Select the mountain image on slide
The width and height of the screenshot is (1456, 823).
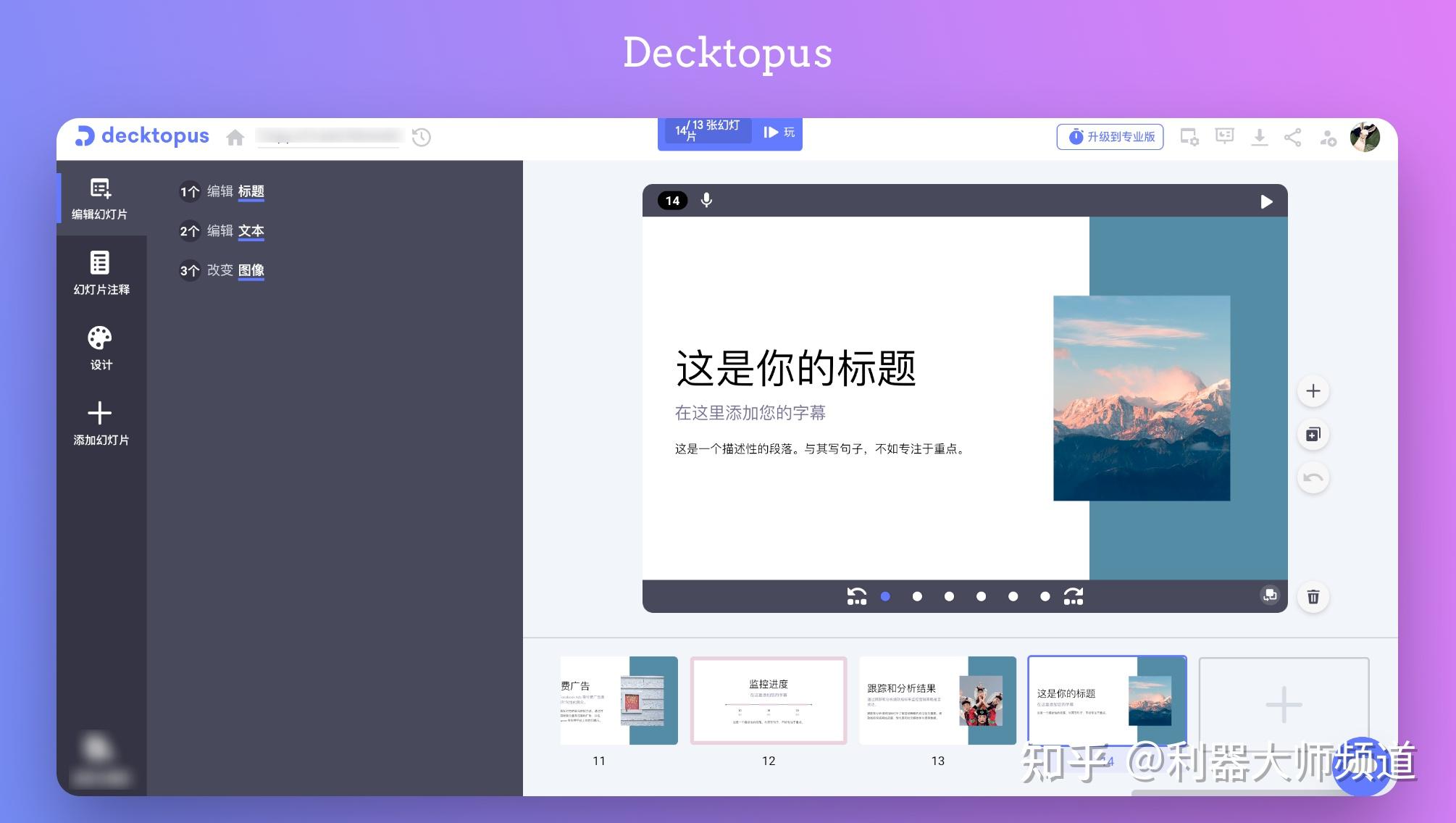[x=1142, y=398]
